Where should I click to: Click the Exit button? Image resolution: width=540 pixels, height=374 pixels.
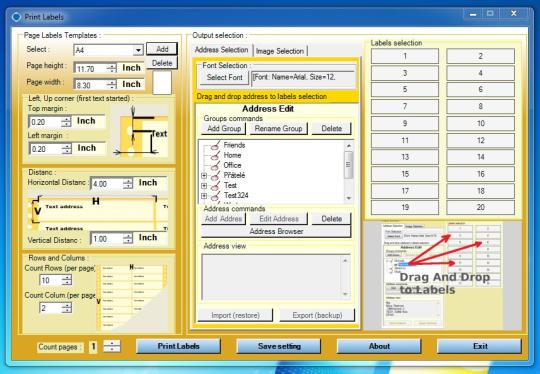479,346
